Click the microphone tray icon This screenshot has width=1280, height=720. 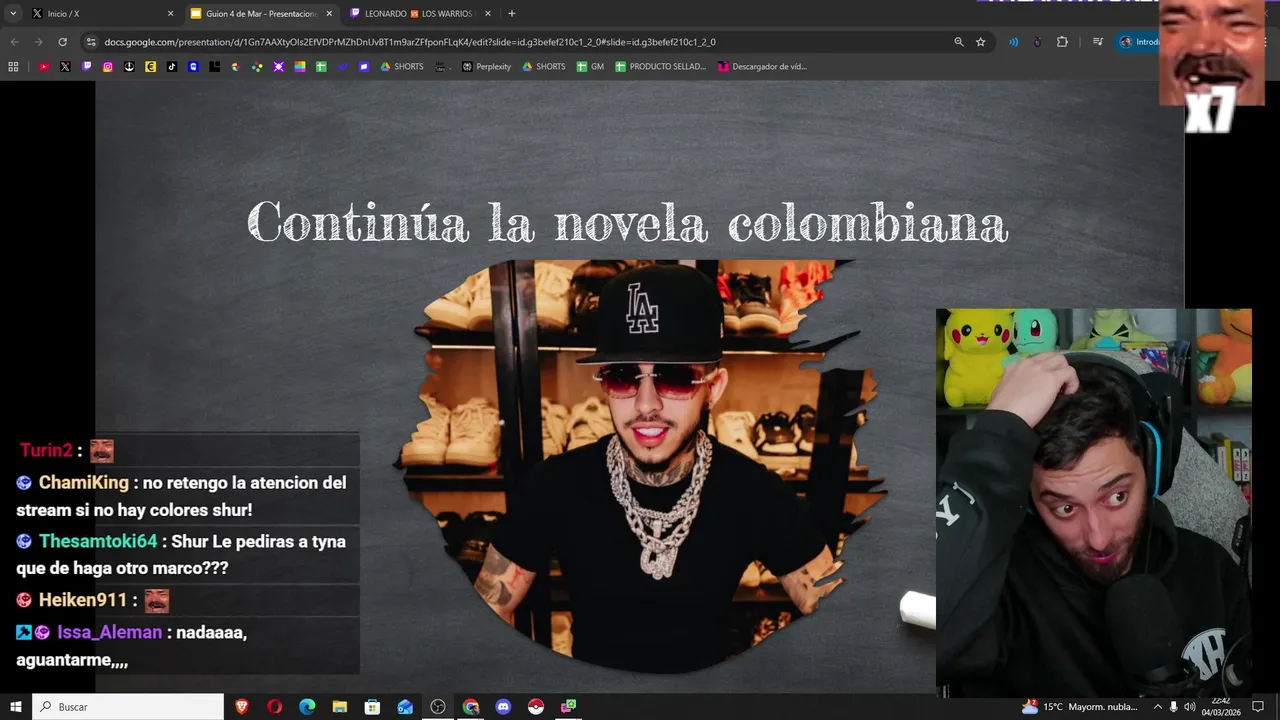pyautogui.click(x=1174, y=707)
